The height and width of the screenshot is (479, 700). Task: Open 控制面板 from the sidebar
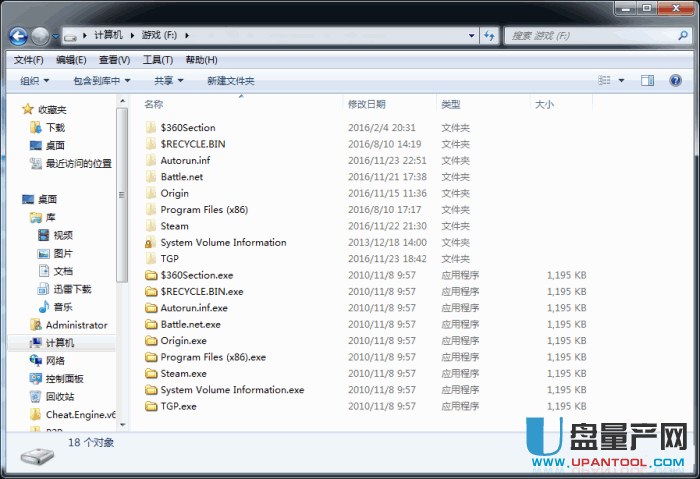[57, 379]
